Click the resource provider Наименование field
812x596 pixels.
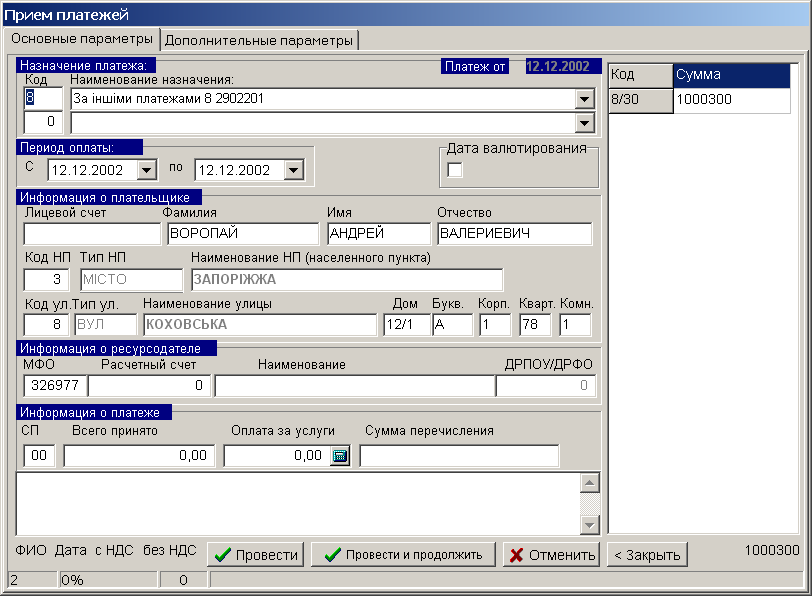coord(355,386)
